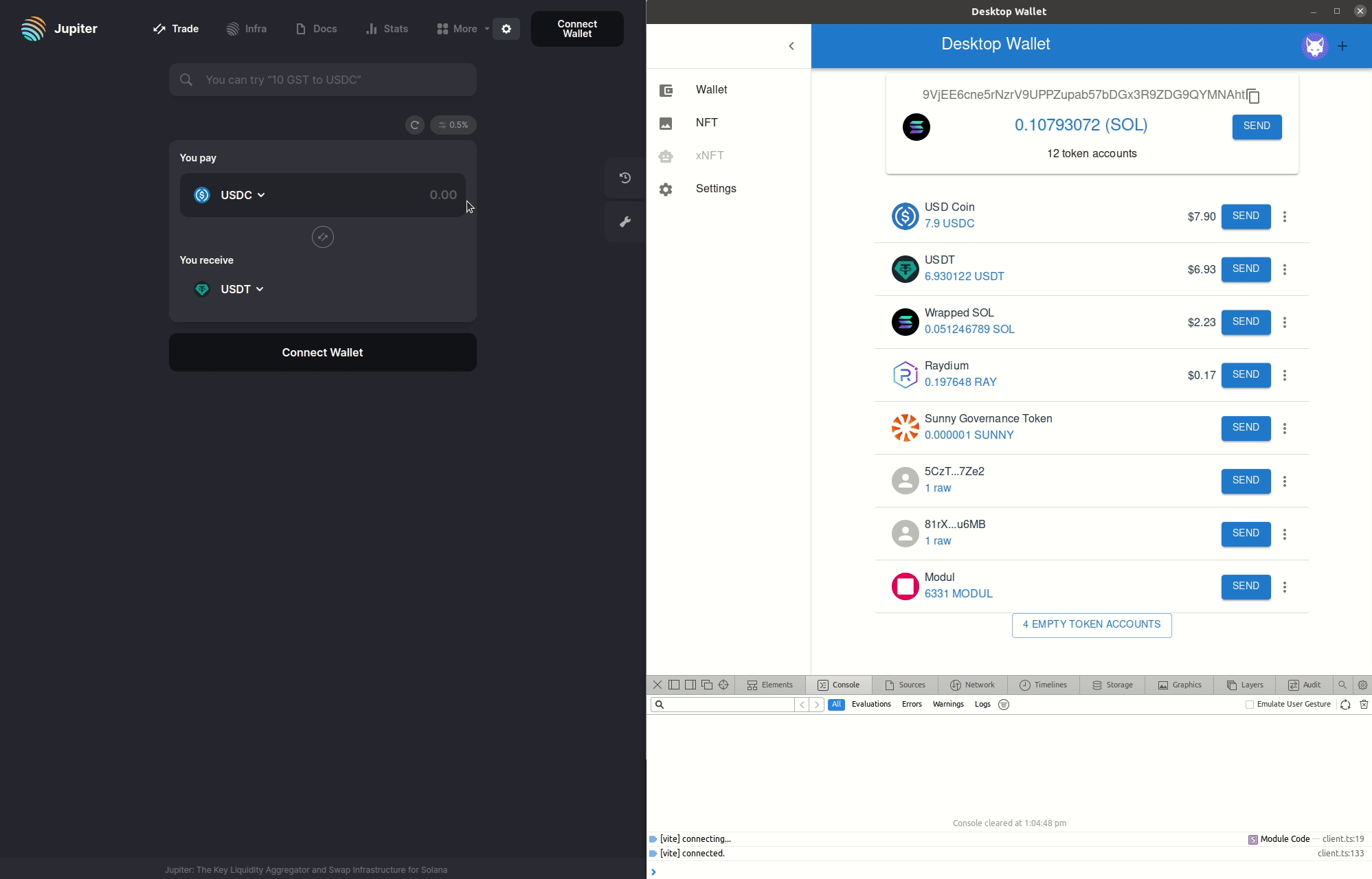Clear the console with the trash icon

click(1364, 704)
